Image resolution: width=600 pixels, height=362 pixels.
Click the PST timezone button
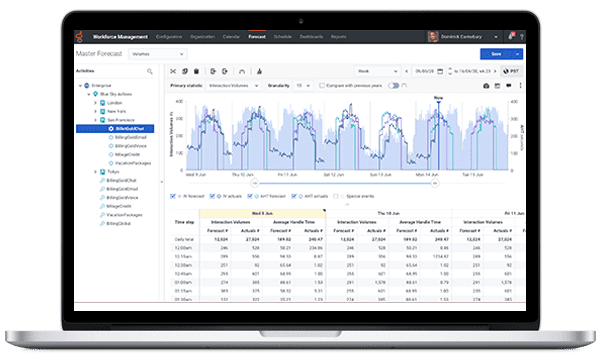pos(511,71)
